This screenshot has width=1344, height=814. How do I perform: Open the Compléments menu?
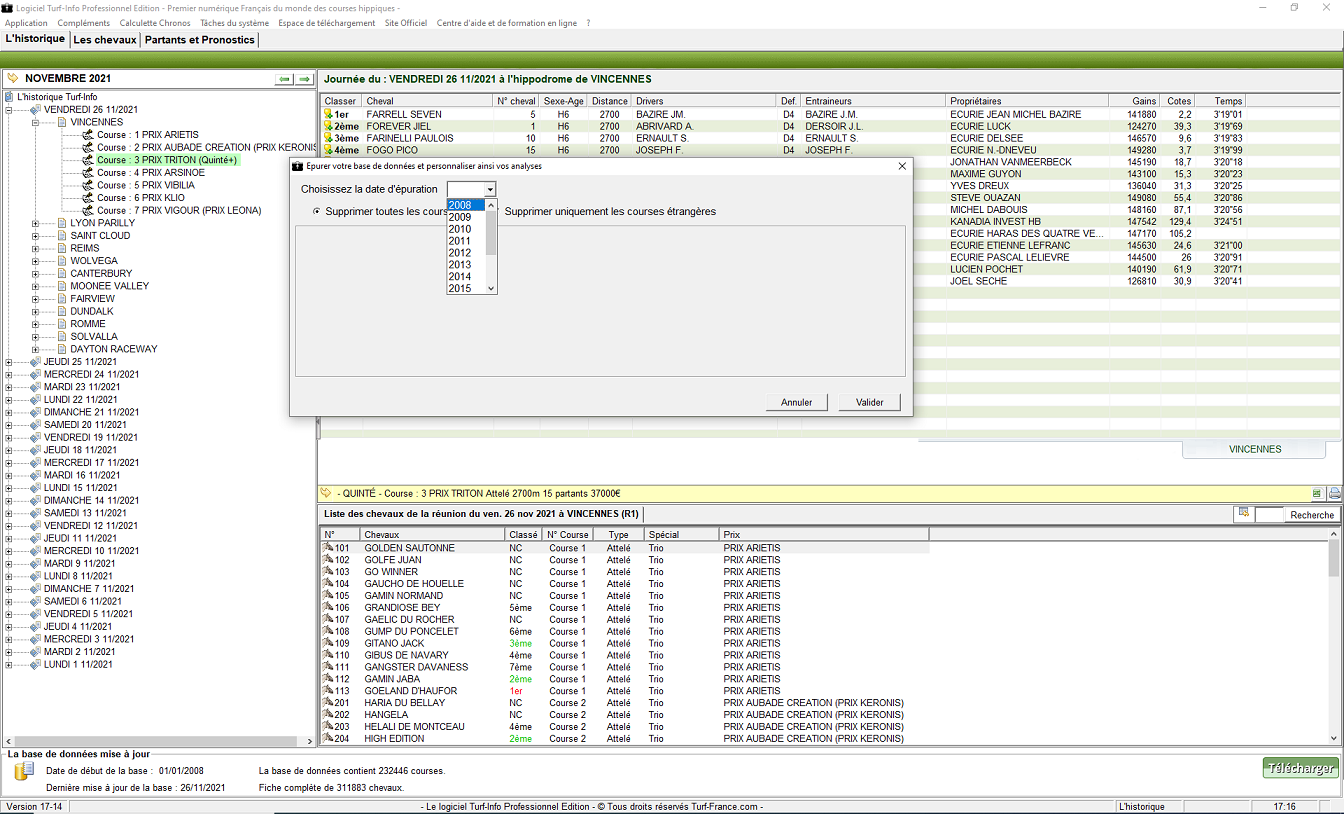[x=84, y=23]
